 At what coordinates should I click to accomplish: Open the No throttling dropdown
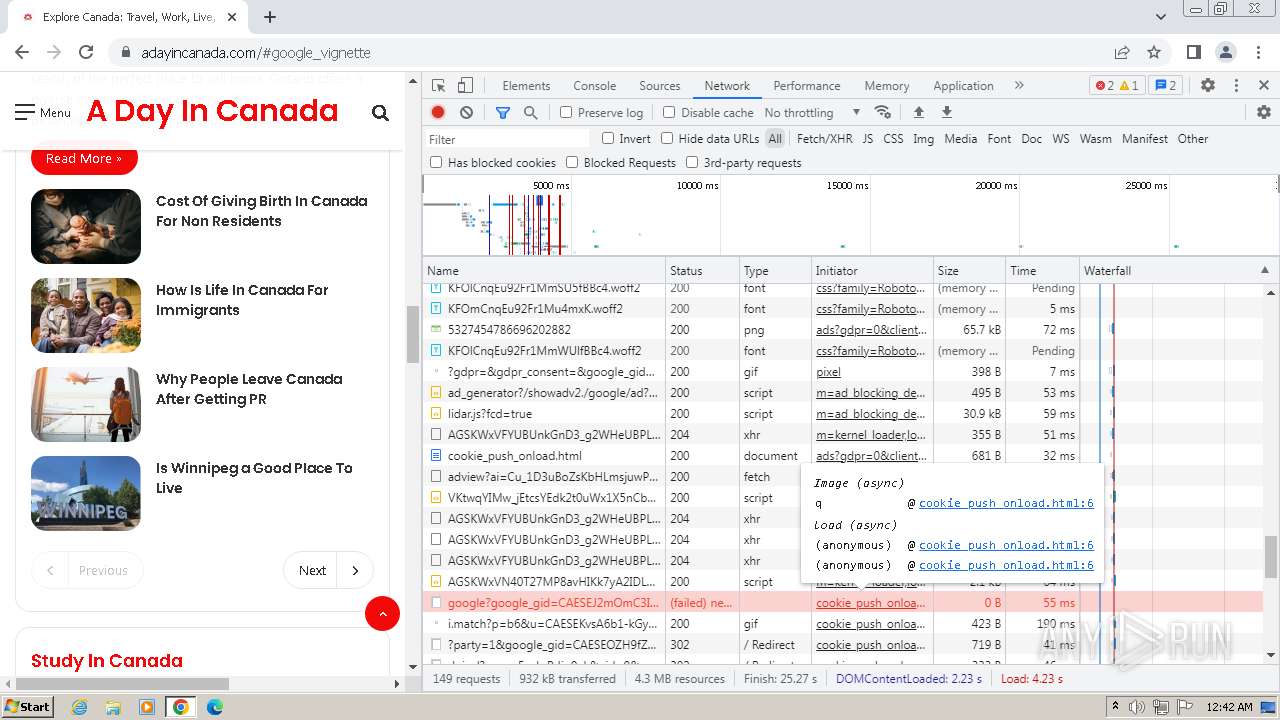812,113
